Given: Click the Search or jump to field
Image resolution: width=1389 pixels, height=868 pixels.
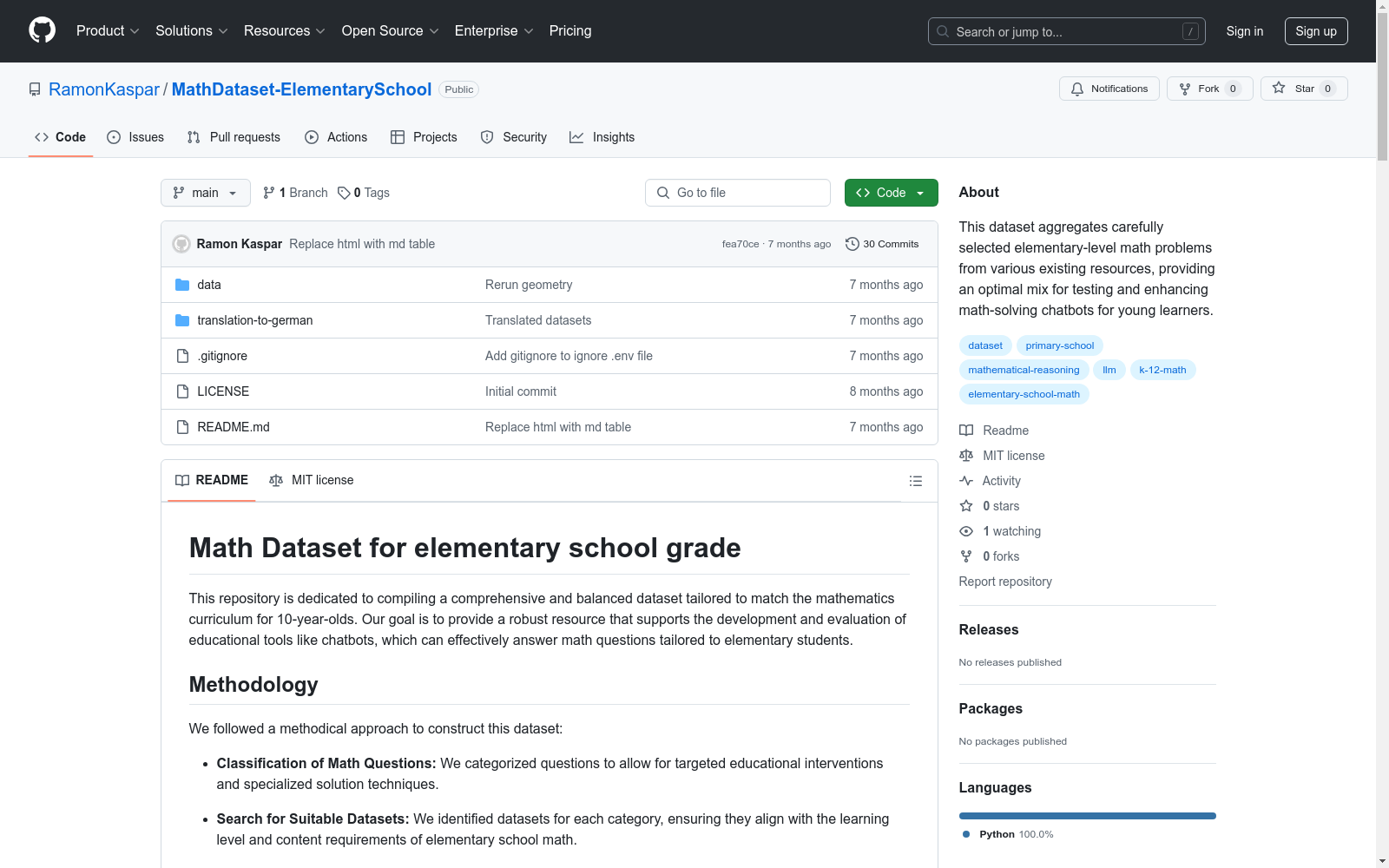Looking at the screenshot, I should coord(1067,31).
